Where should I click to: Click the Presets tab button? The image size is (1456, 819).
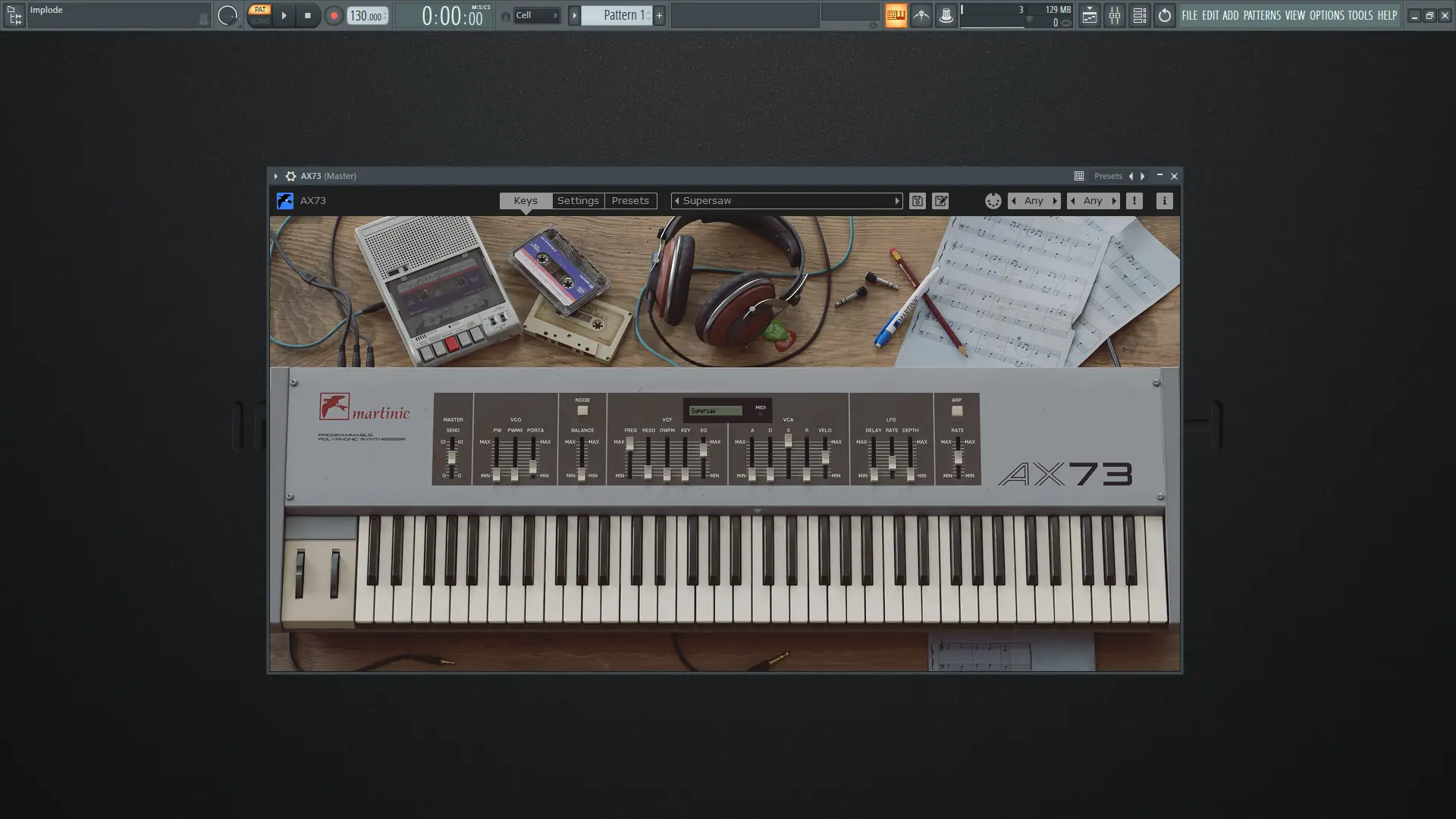[x=630, y=201]
